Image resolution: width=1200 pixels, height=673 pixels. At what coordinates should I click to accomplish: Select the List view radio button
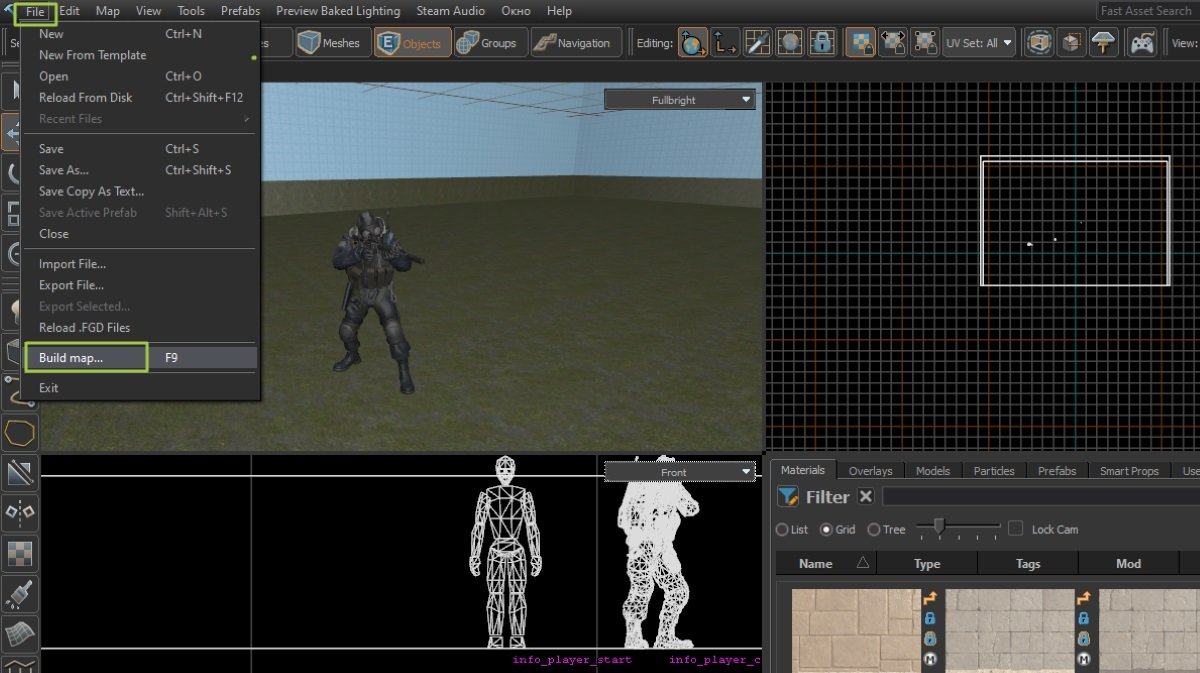coord(782,530)
